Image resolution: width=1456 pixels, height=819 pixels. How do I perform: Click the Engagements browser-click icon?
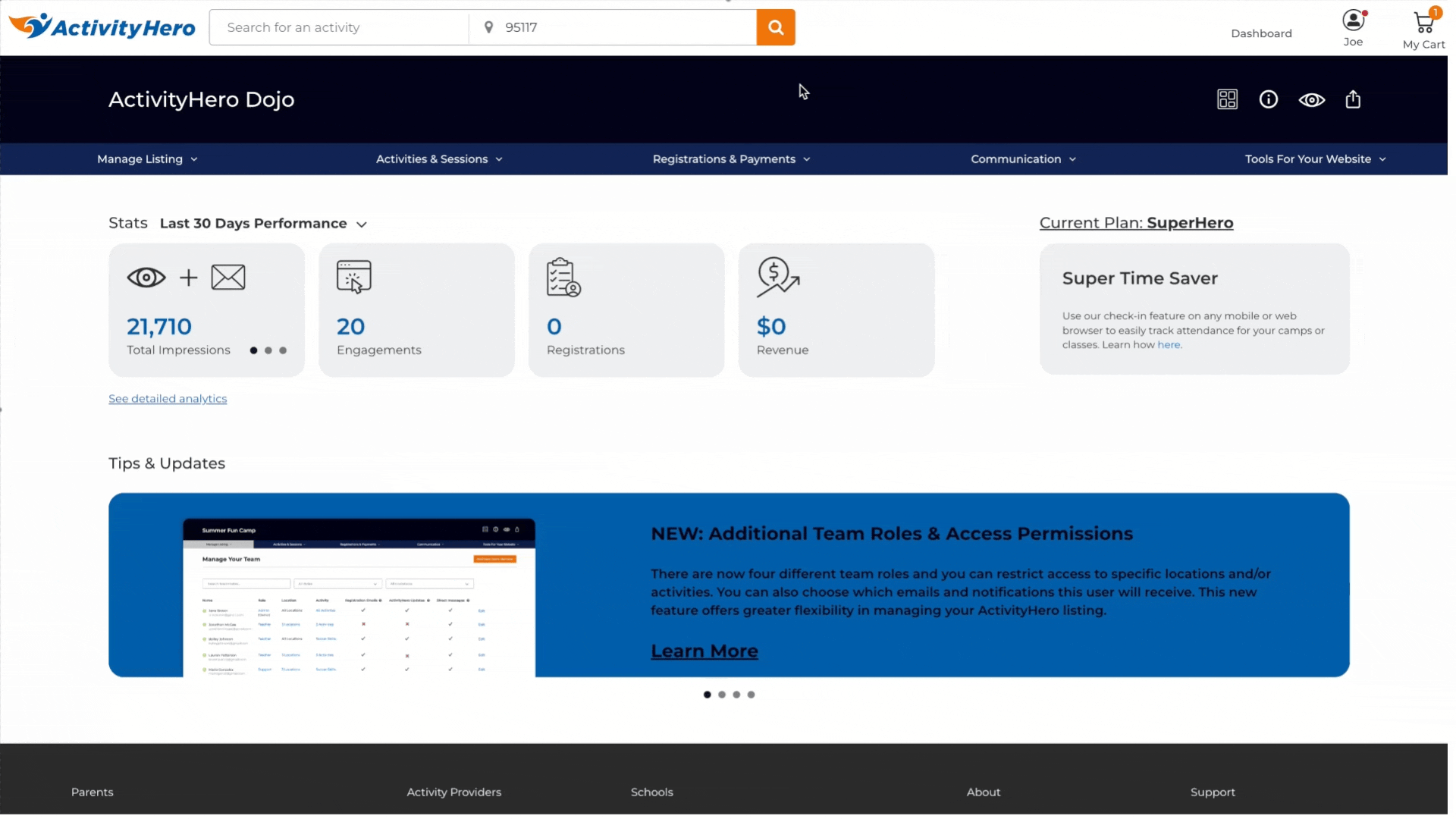[353, 277]
